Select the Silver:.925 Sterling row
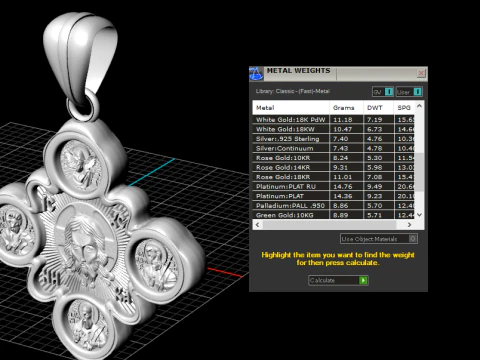The width and height of the screenshot is (480, 360). [333, 139]
